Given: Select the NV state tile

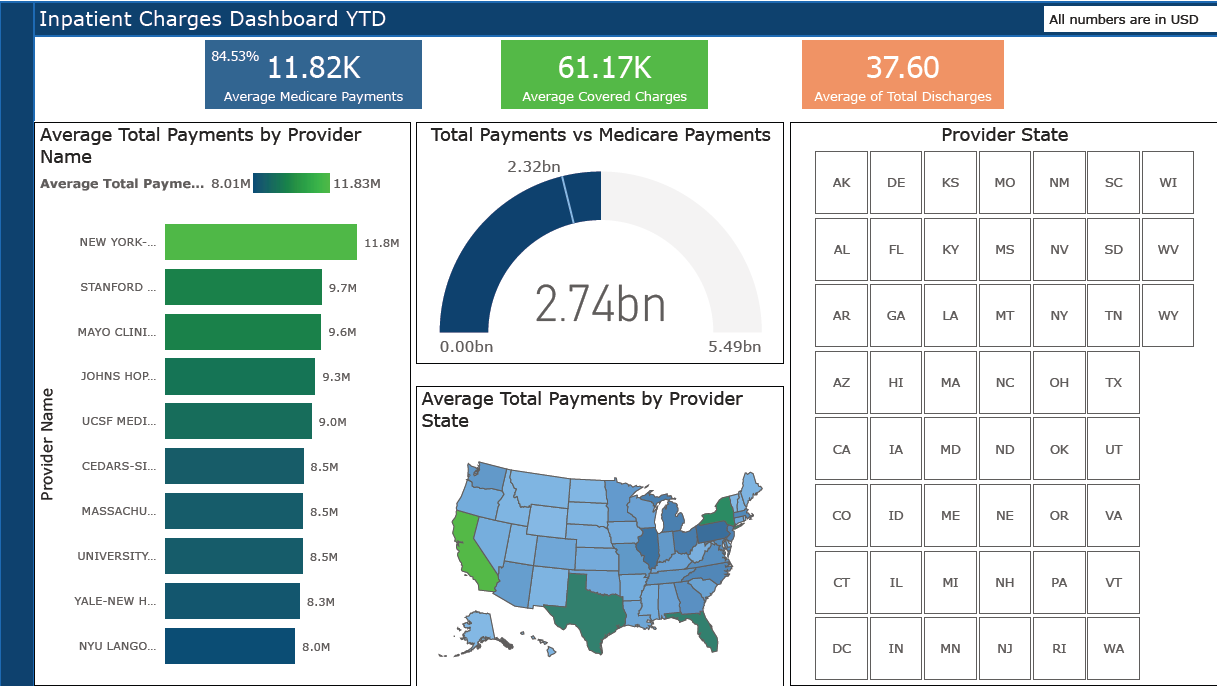Looking at the screenshot, I should pyautogui.click(x=1059, y=249).
